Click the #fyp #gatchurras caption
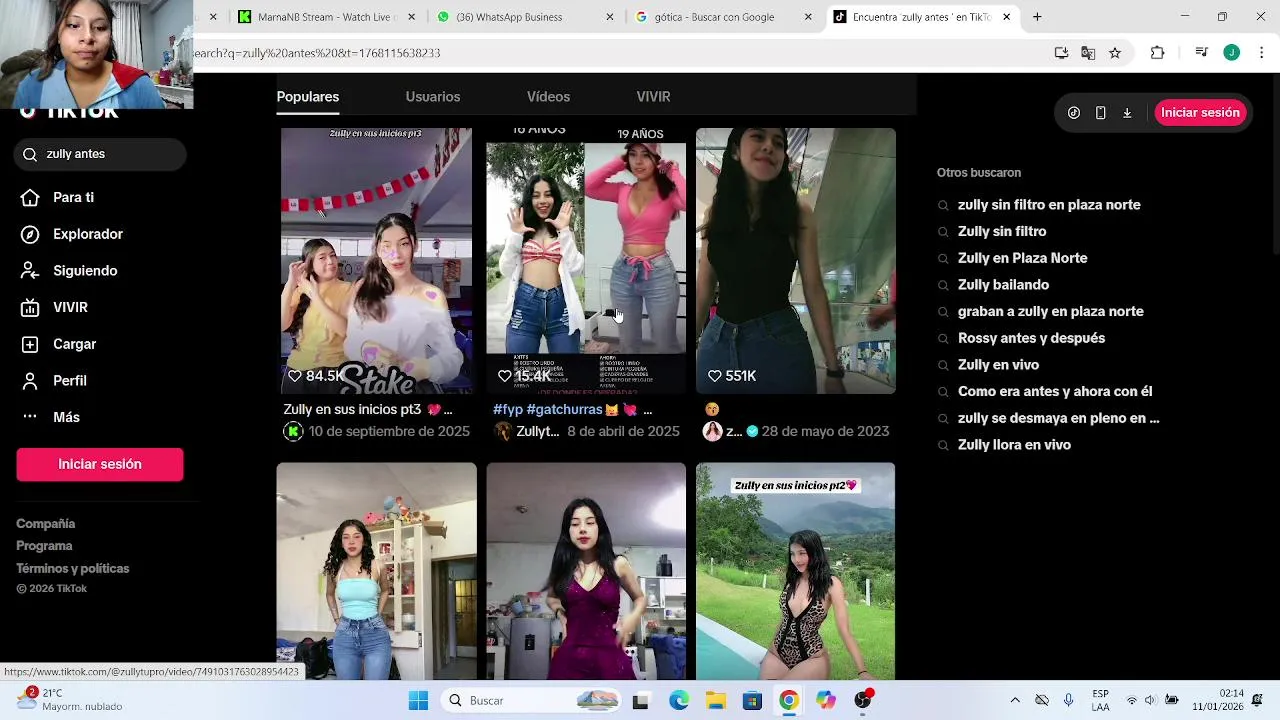The width and height of the screenshot is (1280, 720). 572,410
